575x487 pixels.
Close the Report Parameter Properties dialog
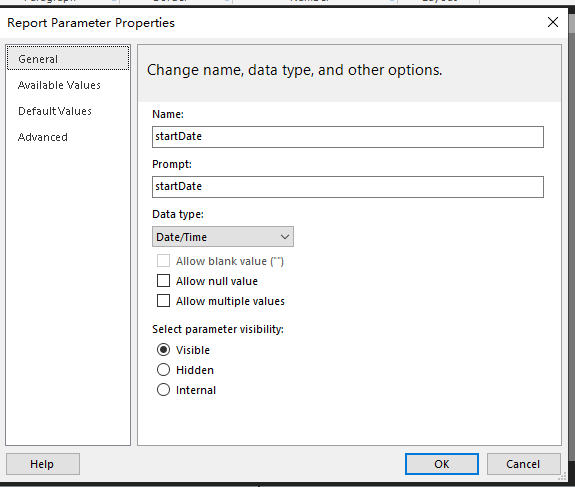[553, 22]
